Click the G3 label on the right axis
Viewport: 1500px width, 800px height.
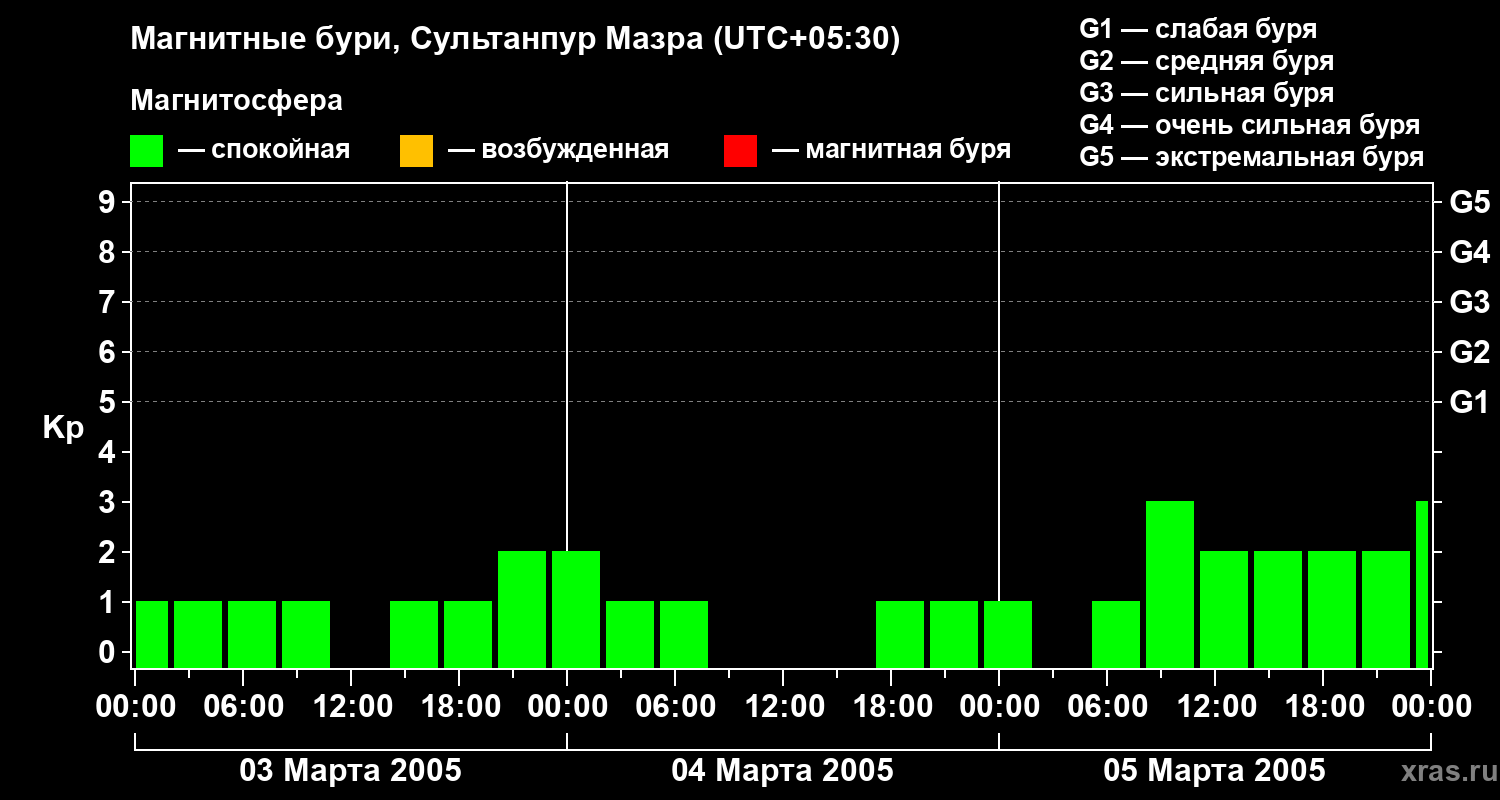pos(1469,302)
